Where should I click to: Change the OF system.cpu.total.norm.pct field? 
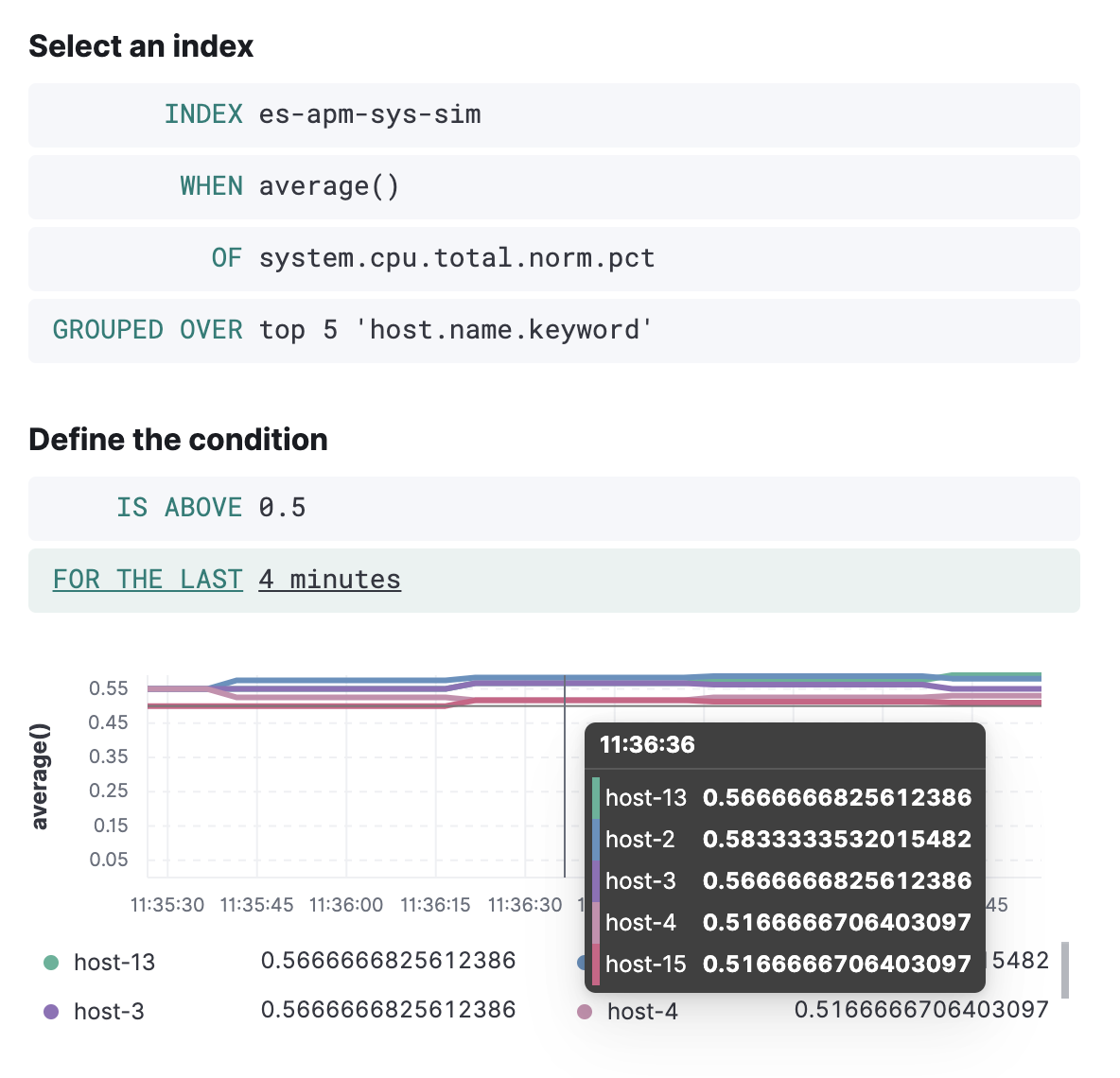[x=456, y=258]
